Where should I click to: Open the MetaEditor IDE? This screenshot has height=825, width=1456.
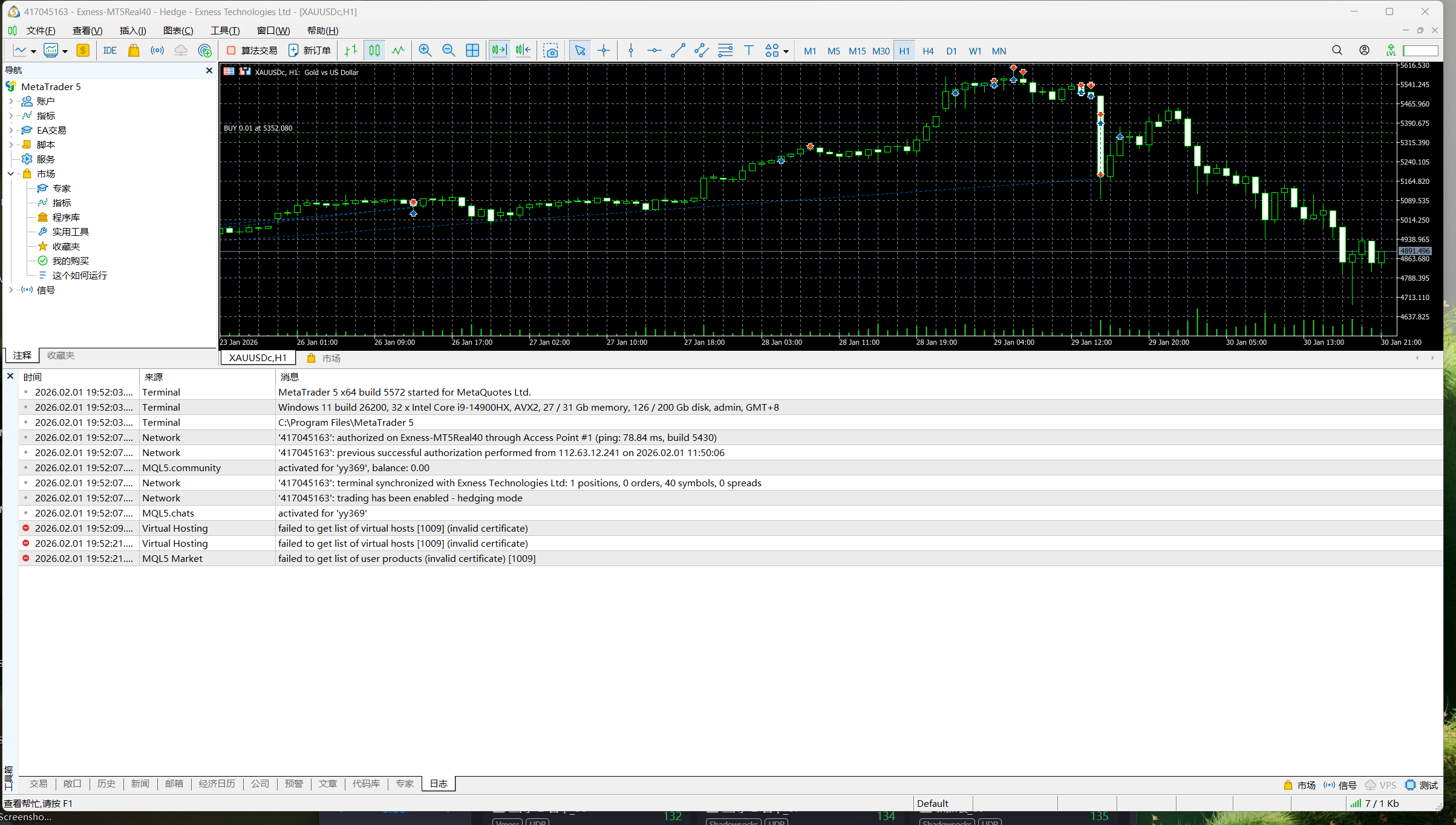tap(109, 51)
